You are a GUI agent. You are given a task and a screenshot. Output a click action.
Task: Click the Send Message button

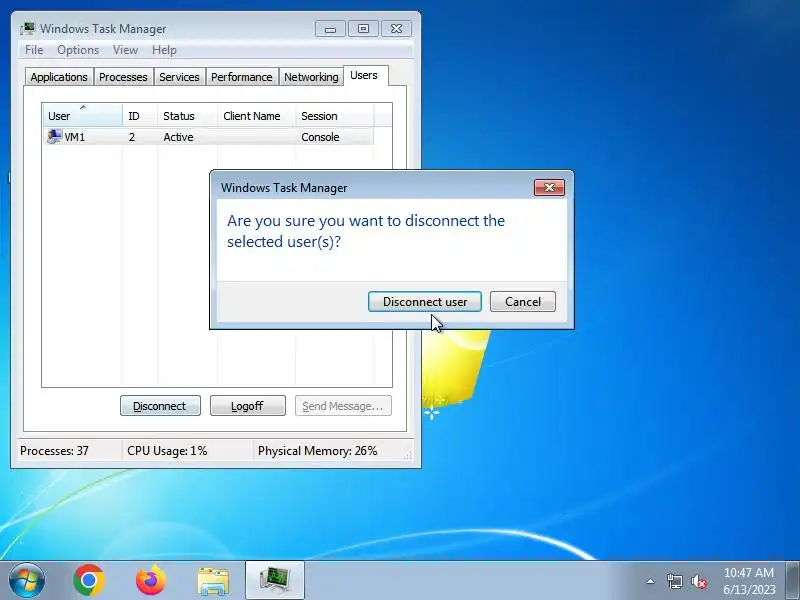click(343, 406)
